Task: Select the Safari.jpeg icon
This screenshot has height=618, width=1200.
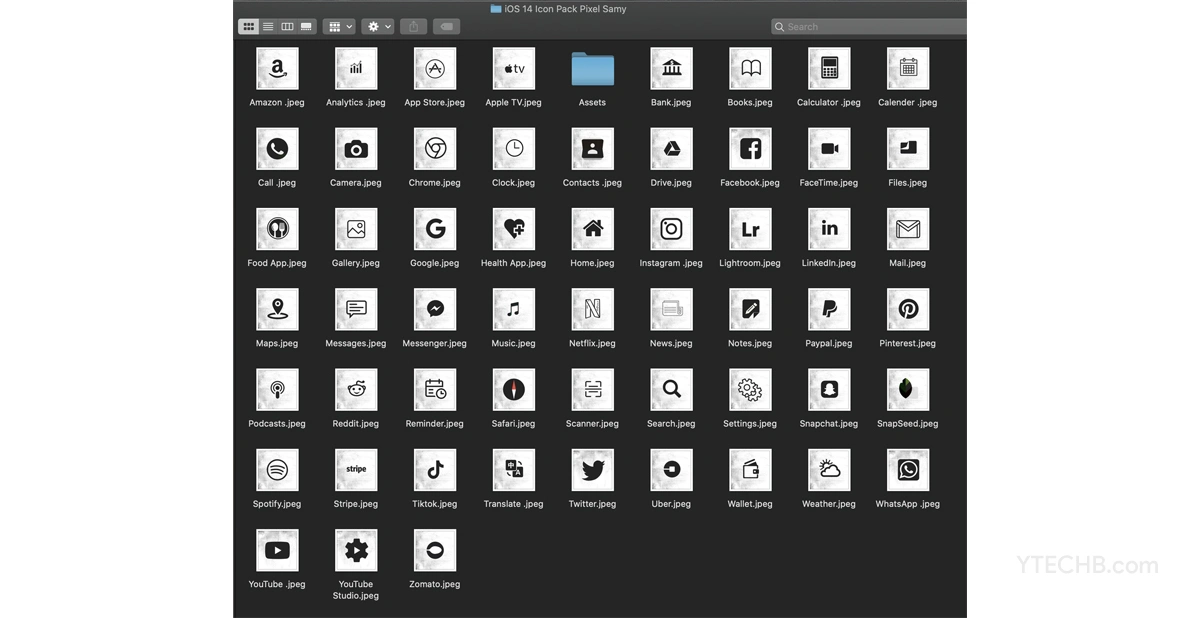Action: tap(514, 390)
